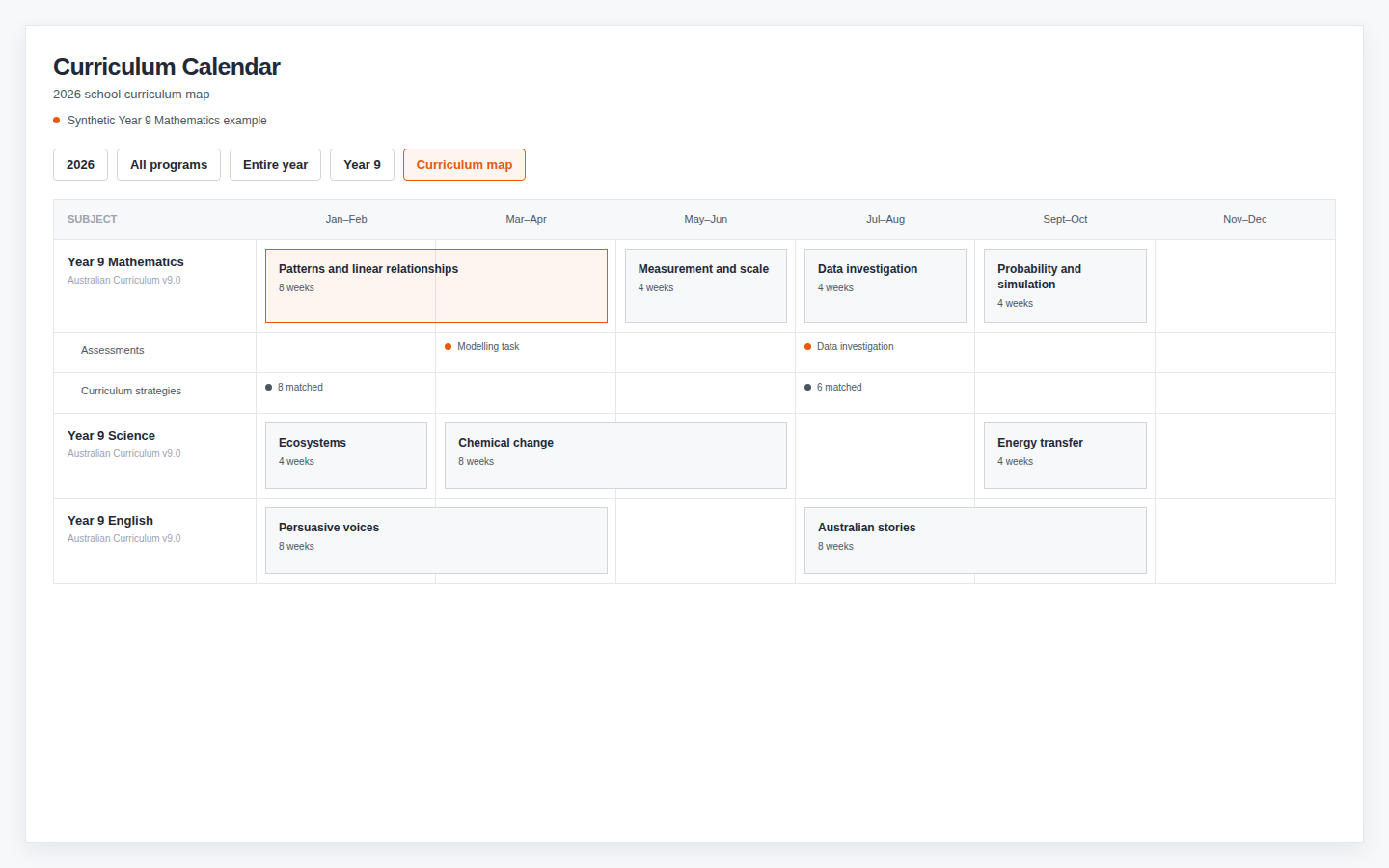Click the Data investigation assessment marker
Viewport: 1389px width, 868px height.
pos(849,346)
